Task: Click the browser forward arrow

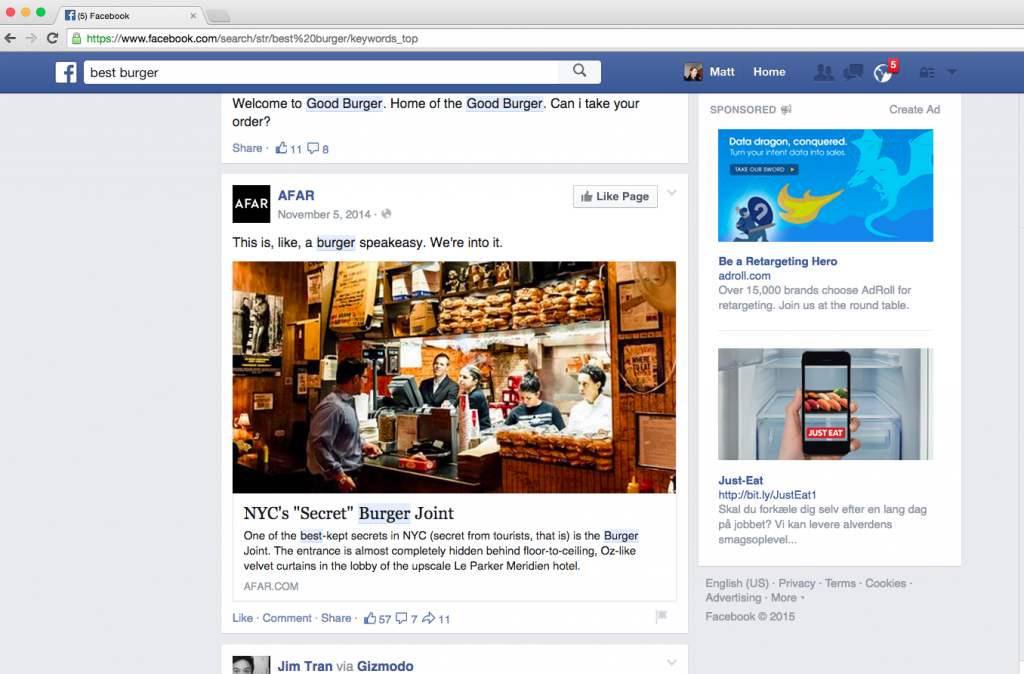Action: coord(31,38)
